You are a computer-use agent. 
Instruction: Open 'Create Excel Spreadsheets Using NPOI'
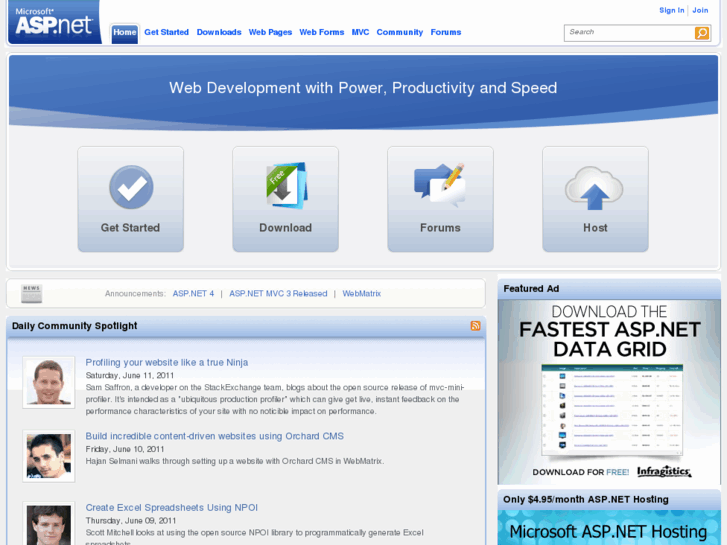(172, 507)
